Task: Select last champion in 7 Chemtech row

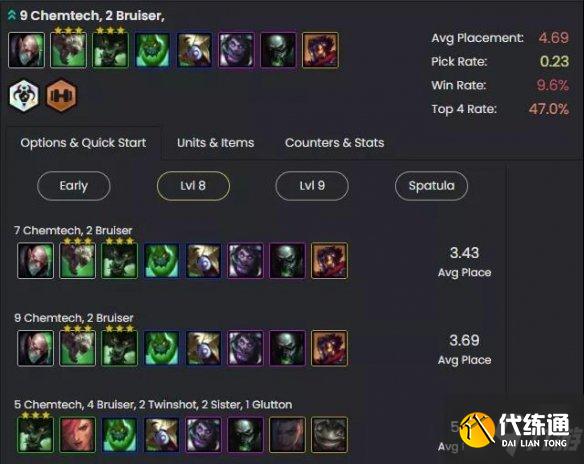Action: [330, 261]
